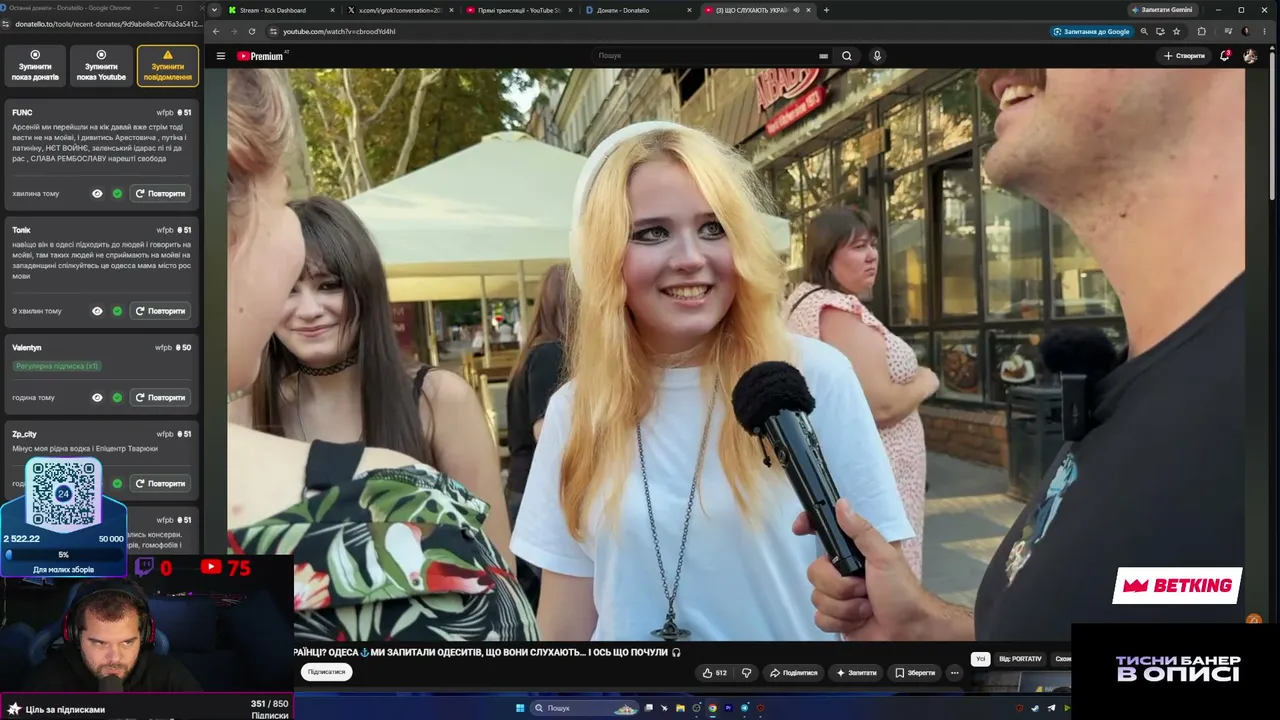
Task: Click 'Запитати Gemini' in Chrome title bar
Action: pos(1162,10)
